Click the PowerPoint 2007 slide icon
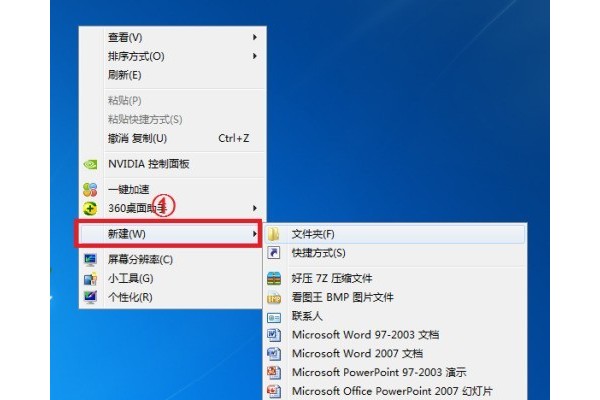The image size is (600, 400). point(274,391)
